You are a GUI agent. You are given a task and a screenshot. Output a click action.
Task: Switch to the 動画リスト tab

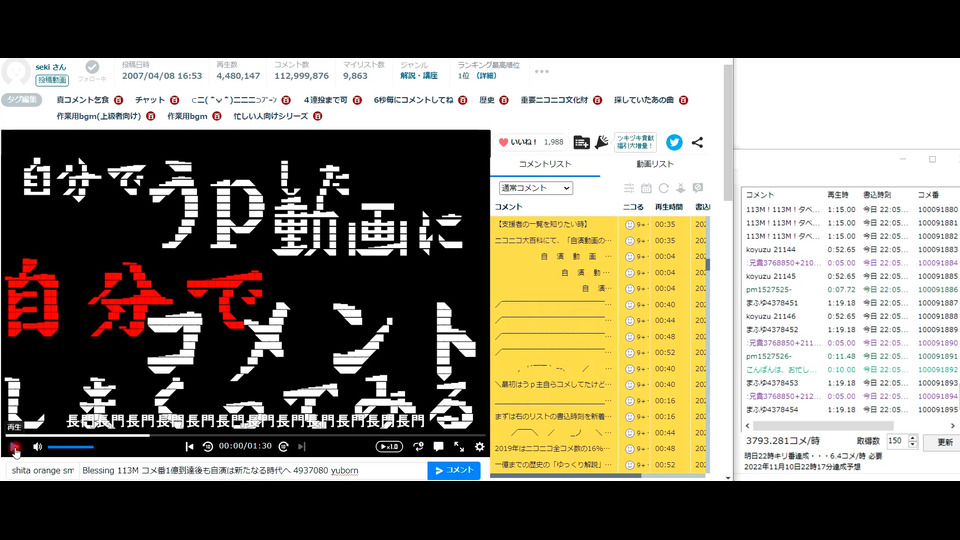pos(654,164)
